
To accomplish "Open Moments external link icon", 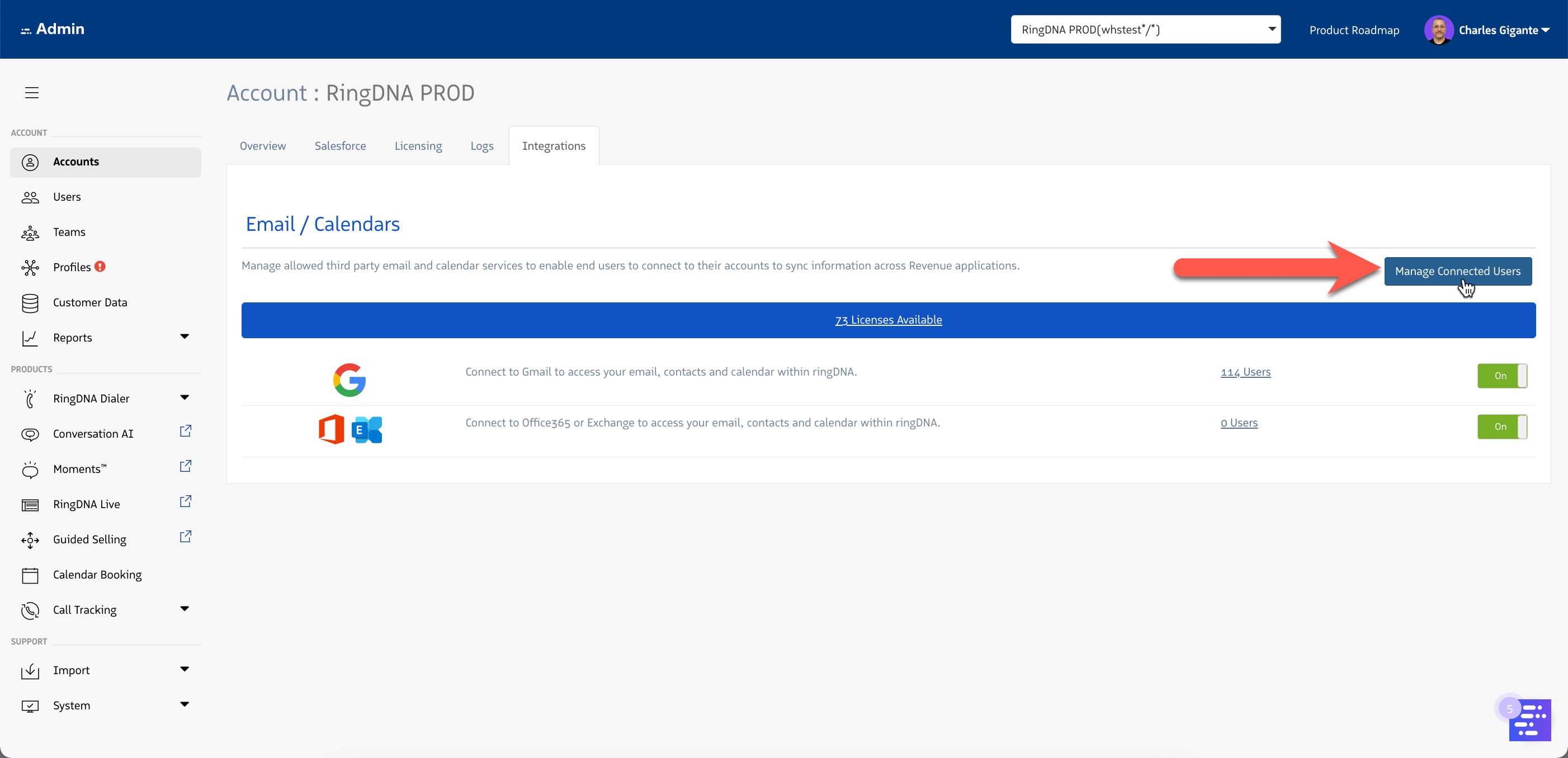I will coord(186,466).
